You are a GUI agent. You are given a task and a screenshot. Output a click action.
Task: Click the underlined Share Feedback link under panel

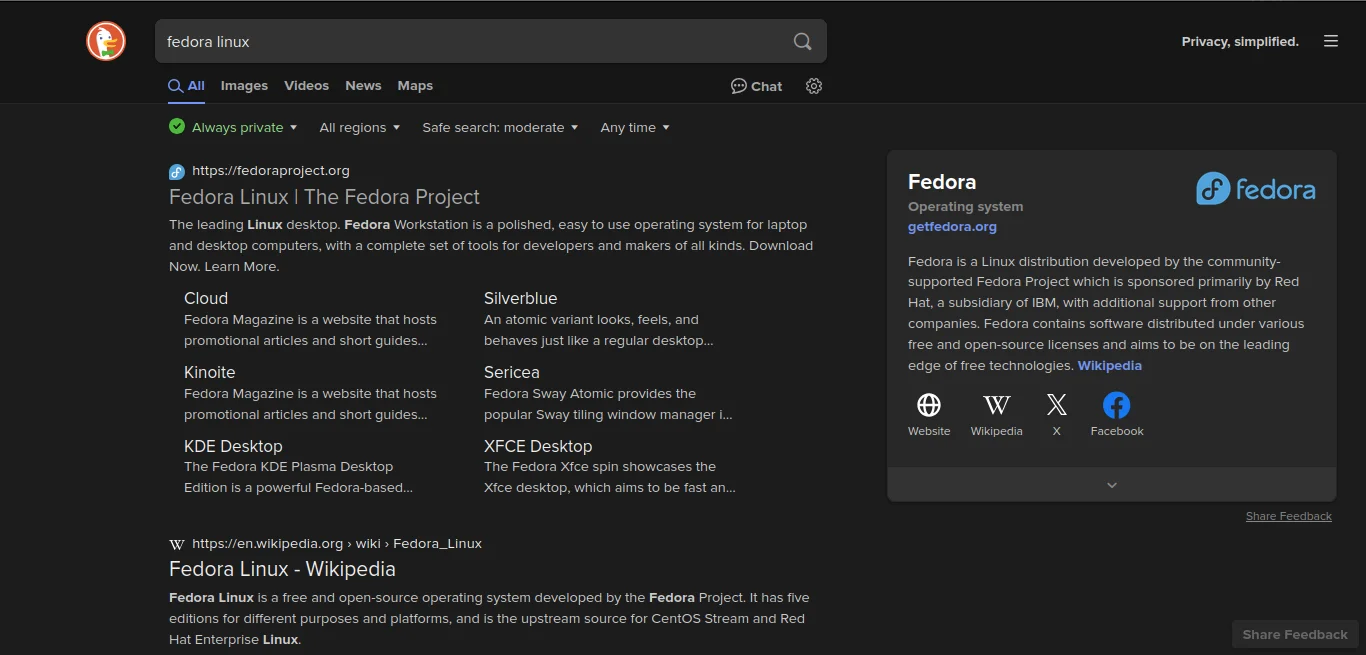(1289, 516)
